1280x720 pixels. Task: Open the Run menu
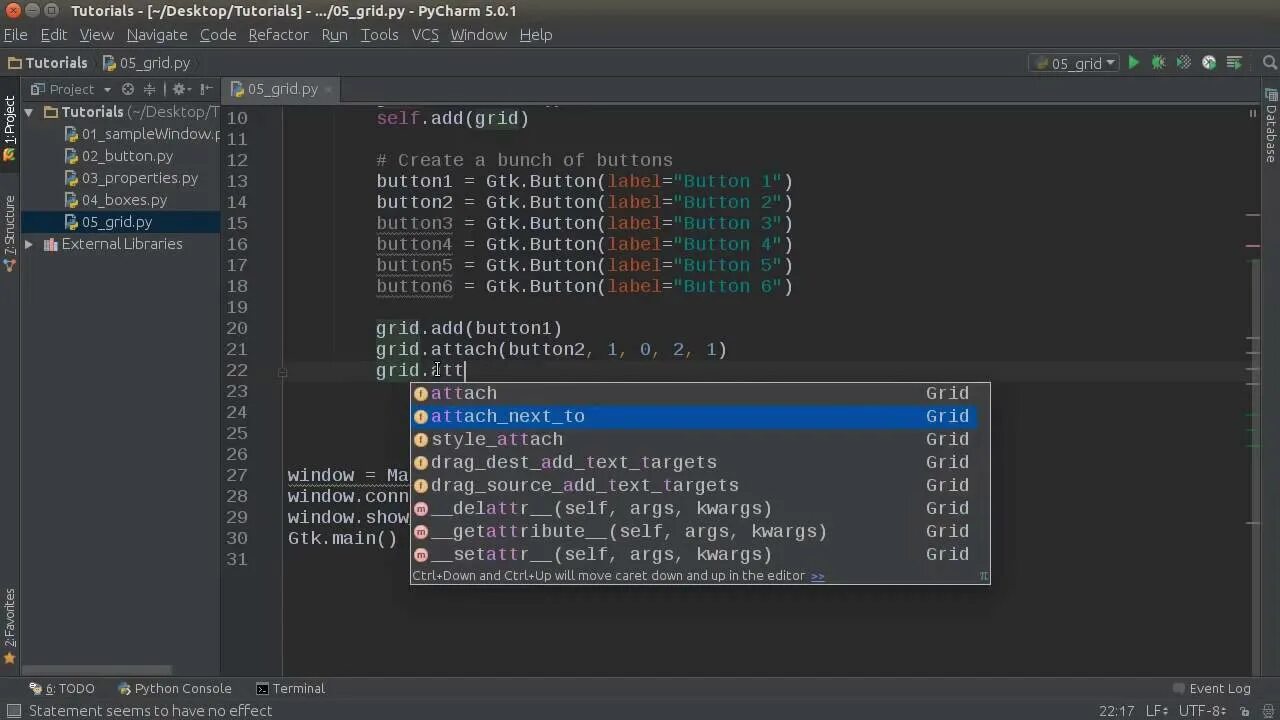coord(335,34)
